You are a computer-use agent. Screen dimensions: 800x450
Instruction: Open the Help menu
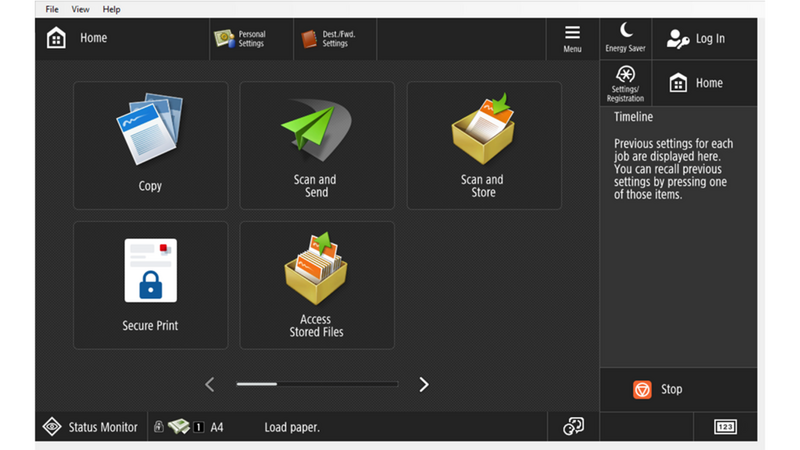coord(112,9)
